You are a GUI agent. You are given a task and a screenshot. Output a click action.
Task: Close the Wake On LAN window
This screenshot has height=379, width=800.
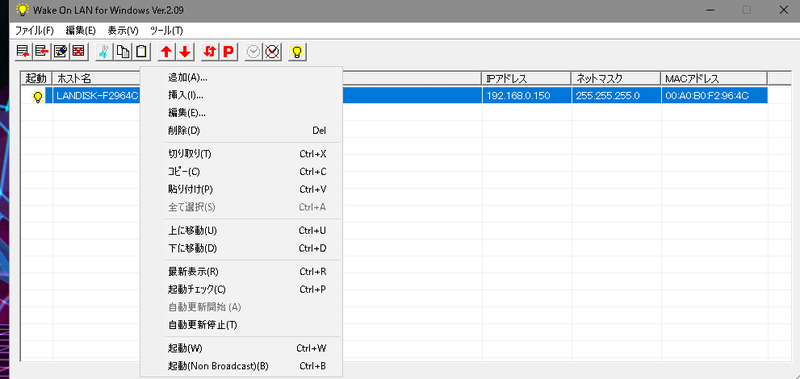(x=784, y=9)
